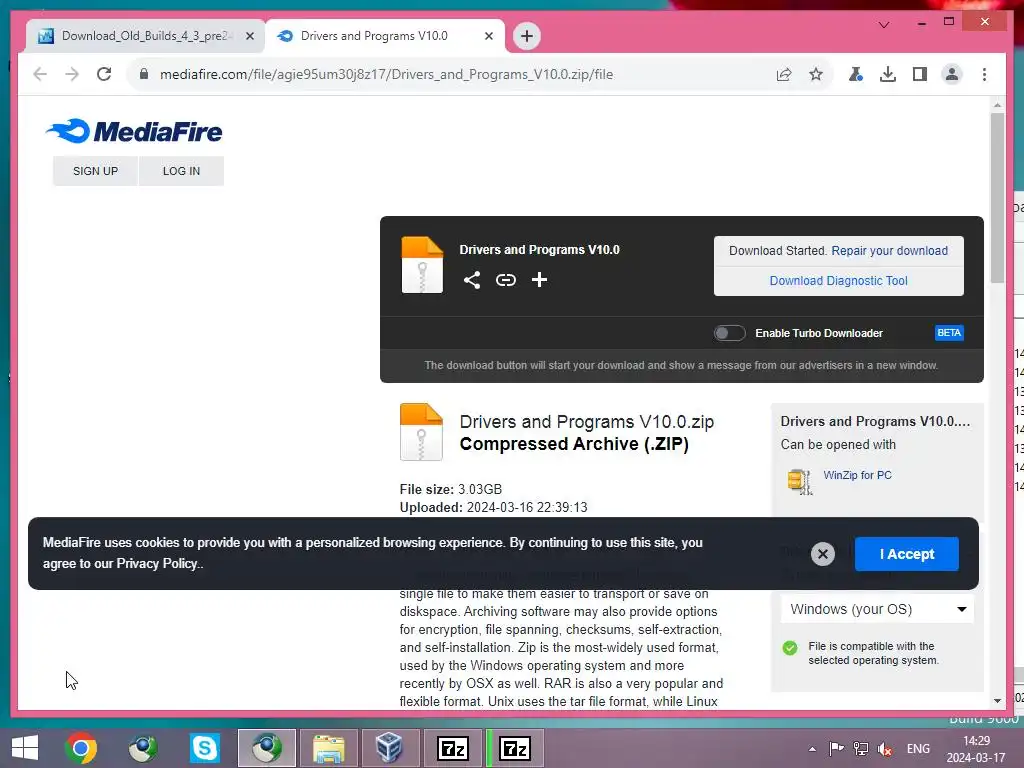Open the second 7-Zip taskbar window with green bar
Image resolution: width=1024 pixels, height=768 pixels.
(515, 748)
